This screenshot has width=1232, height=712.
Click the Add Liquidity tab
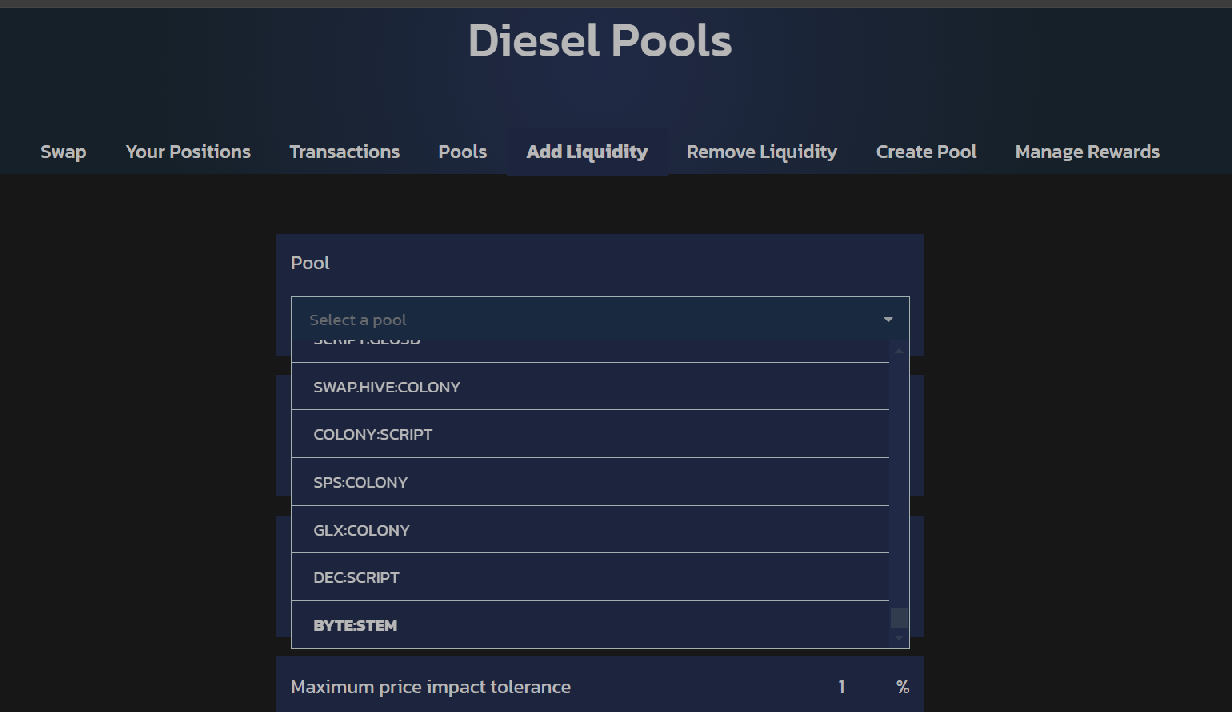click(587, 152)
